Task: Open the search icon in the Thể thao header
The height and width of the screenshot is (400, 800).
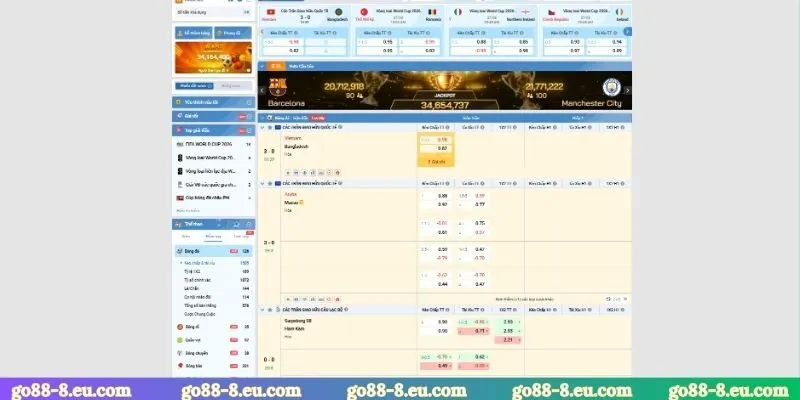Action: point(236,224)
